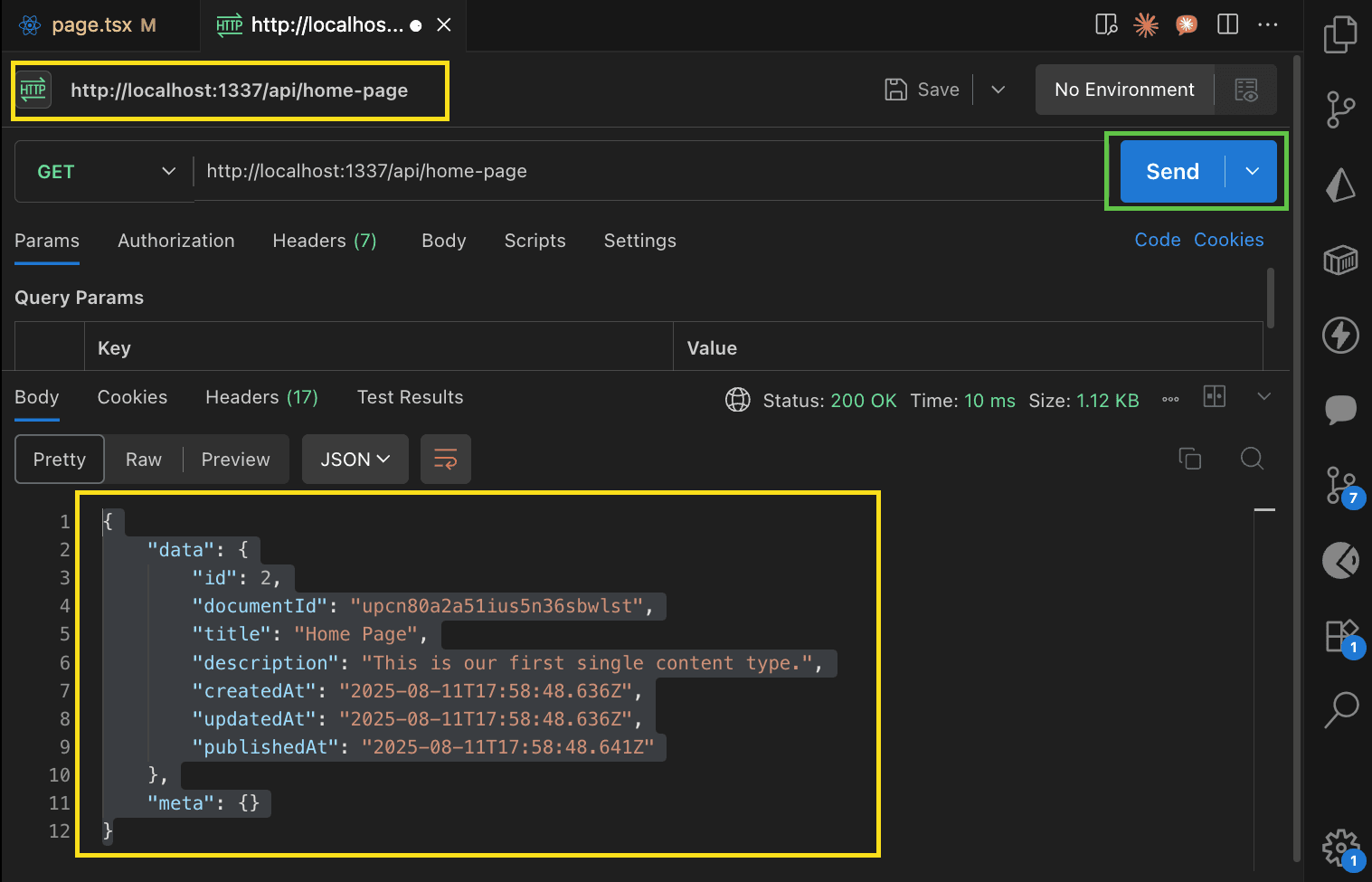Viewport: 1372px width, 882px height.
Task: Expand the Send button arrow options
Action: coord(1252,172)
